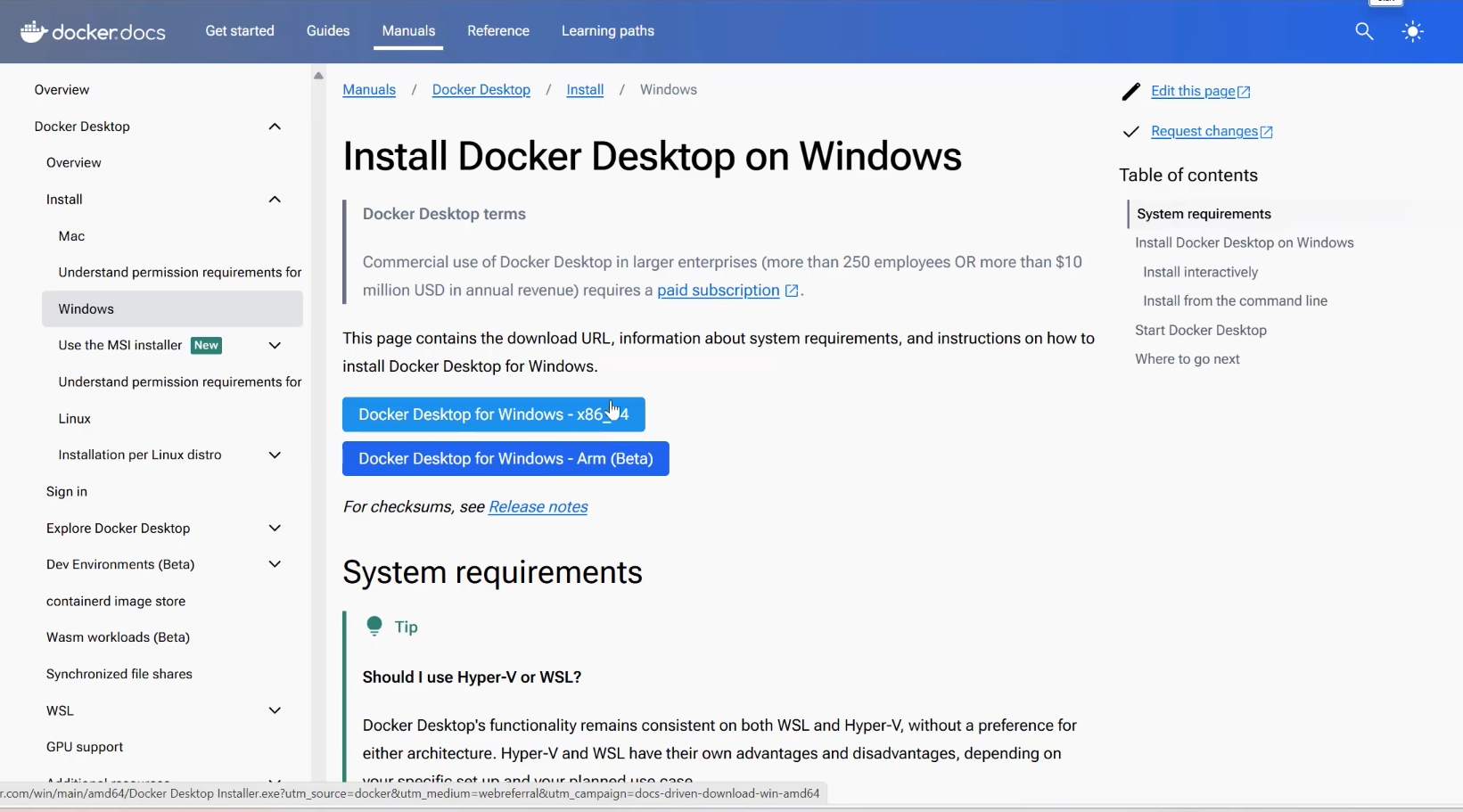Screen dimensions: 1463x812
Task: Click the external link icon after paid subscription
Action: tap(792, 291)
